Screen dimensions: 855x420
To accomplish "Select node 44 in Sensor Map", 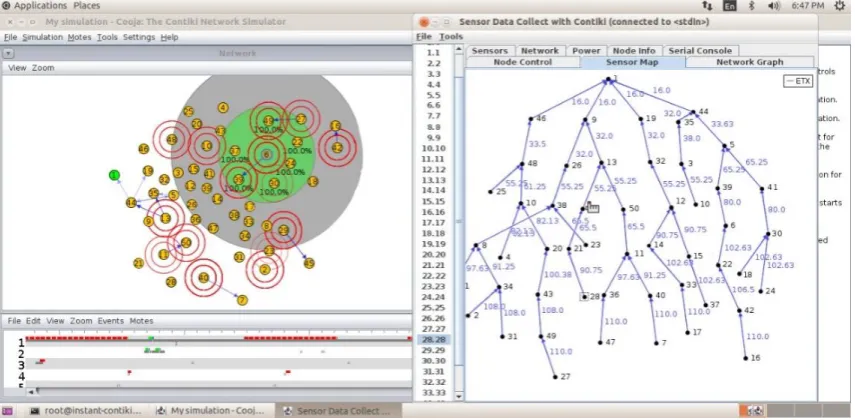I will (x=693, y=112).
